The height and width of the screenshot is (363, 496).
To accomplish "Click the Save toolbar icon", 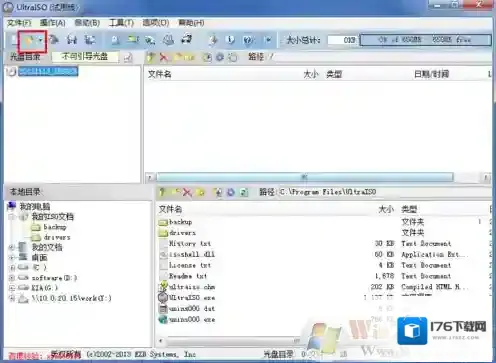I will (x=71, y=40).
